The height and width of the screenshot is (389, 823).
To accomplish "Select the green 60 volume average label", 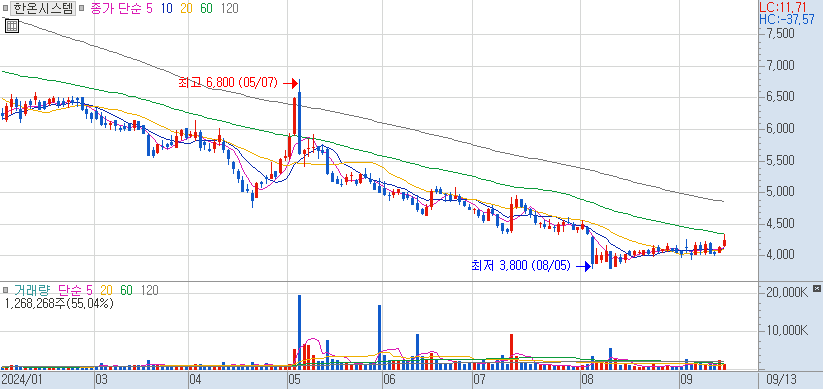I will (126, 290).
